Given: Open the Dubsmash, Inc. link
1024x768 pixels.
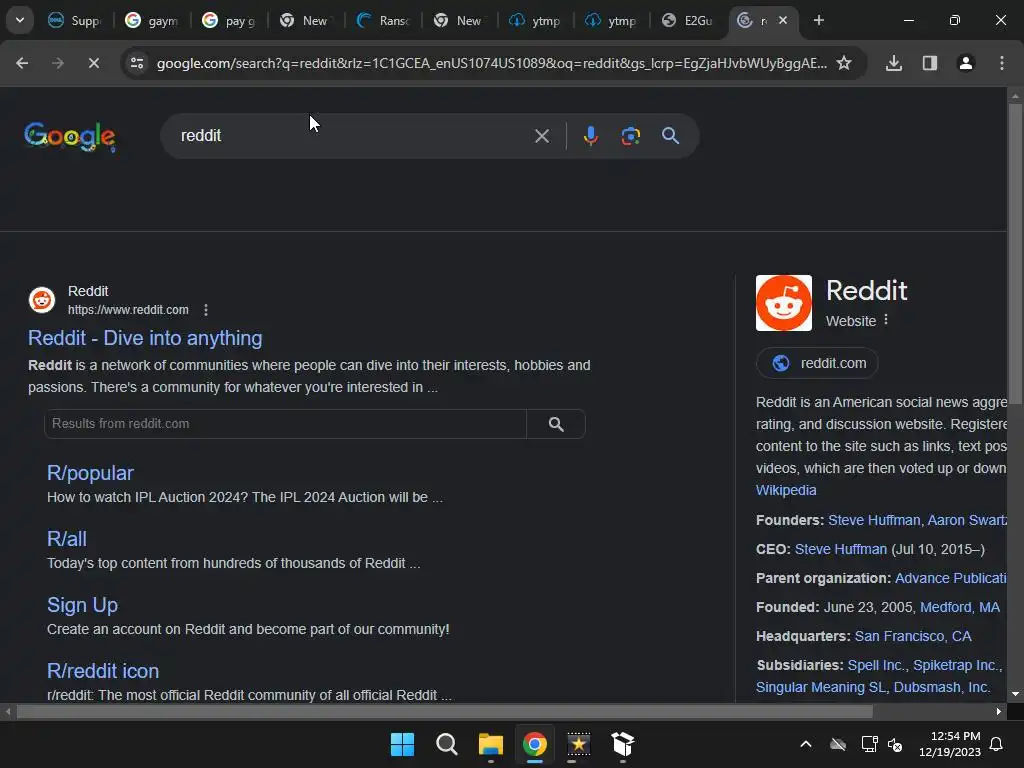Looking at the screenshot, I should click(x=941, y=687).
